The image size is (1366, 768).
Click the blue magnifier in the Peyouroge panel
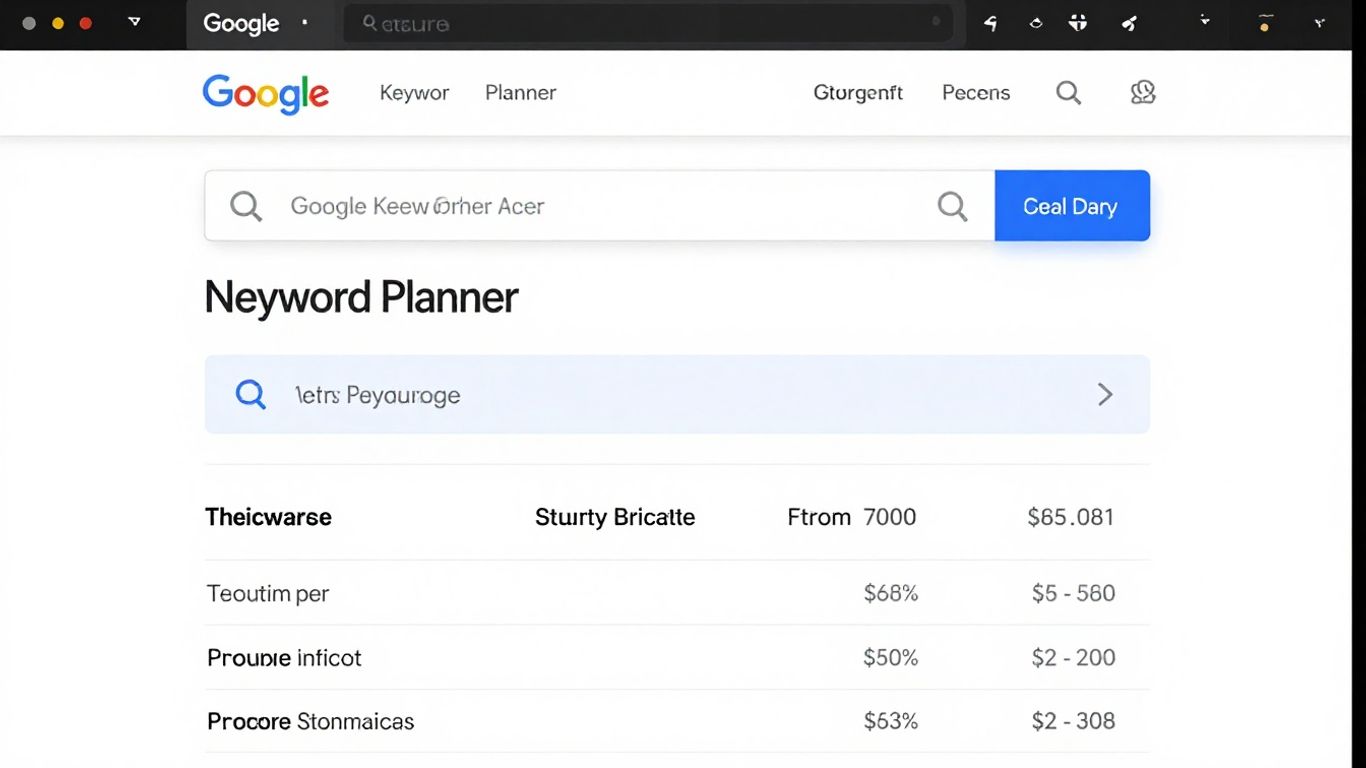(251, 394)
